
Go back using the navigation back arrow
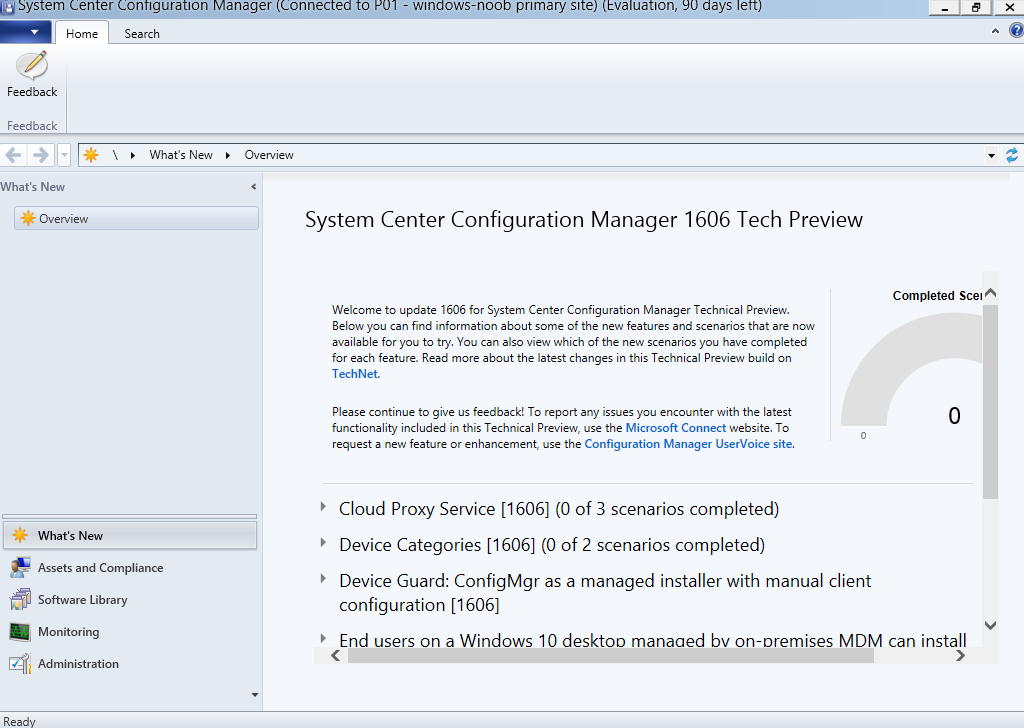click(x=14, y=155)
